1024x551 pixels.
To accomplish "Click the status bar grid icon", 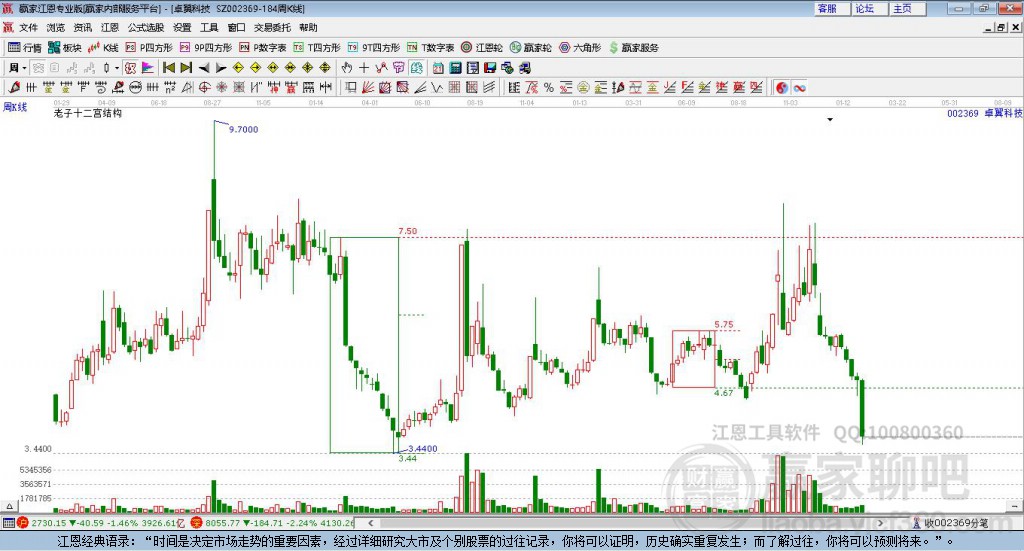I will (x=8, y=523).
